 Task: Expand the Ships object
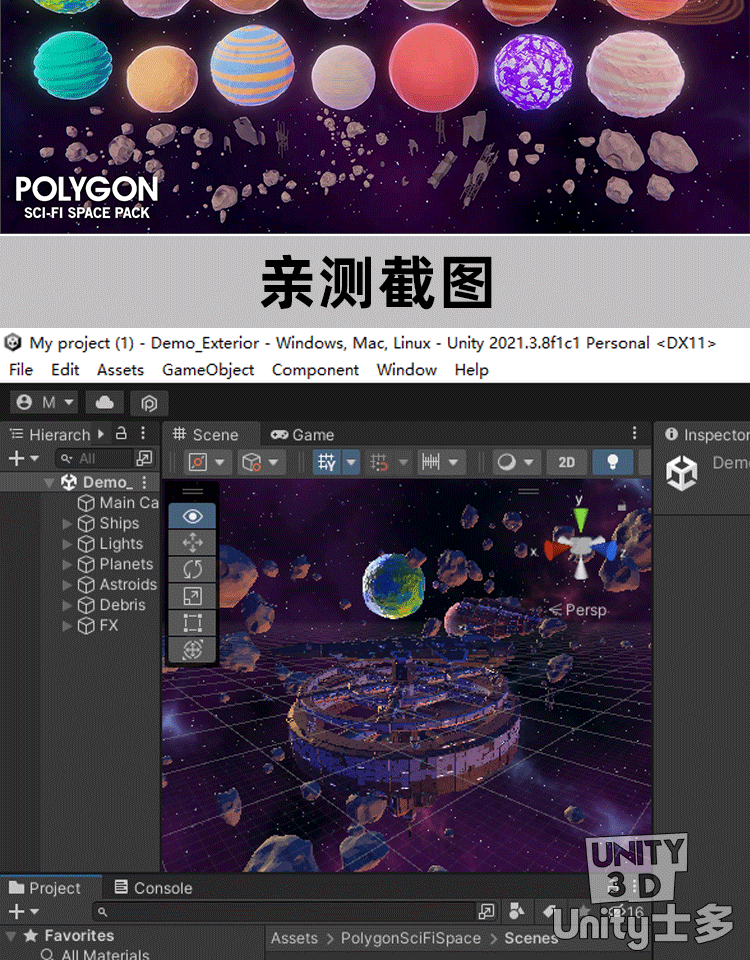67,523
